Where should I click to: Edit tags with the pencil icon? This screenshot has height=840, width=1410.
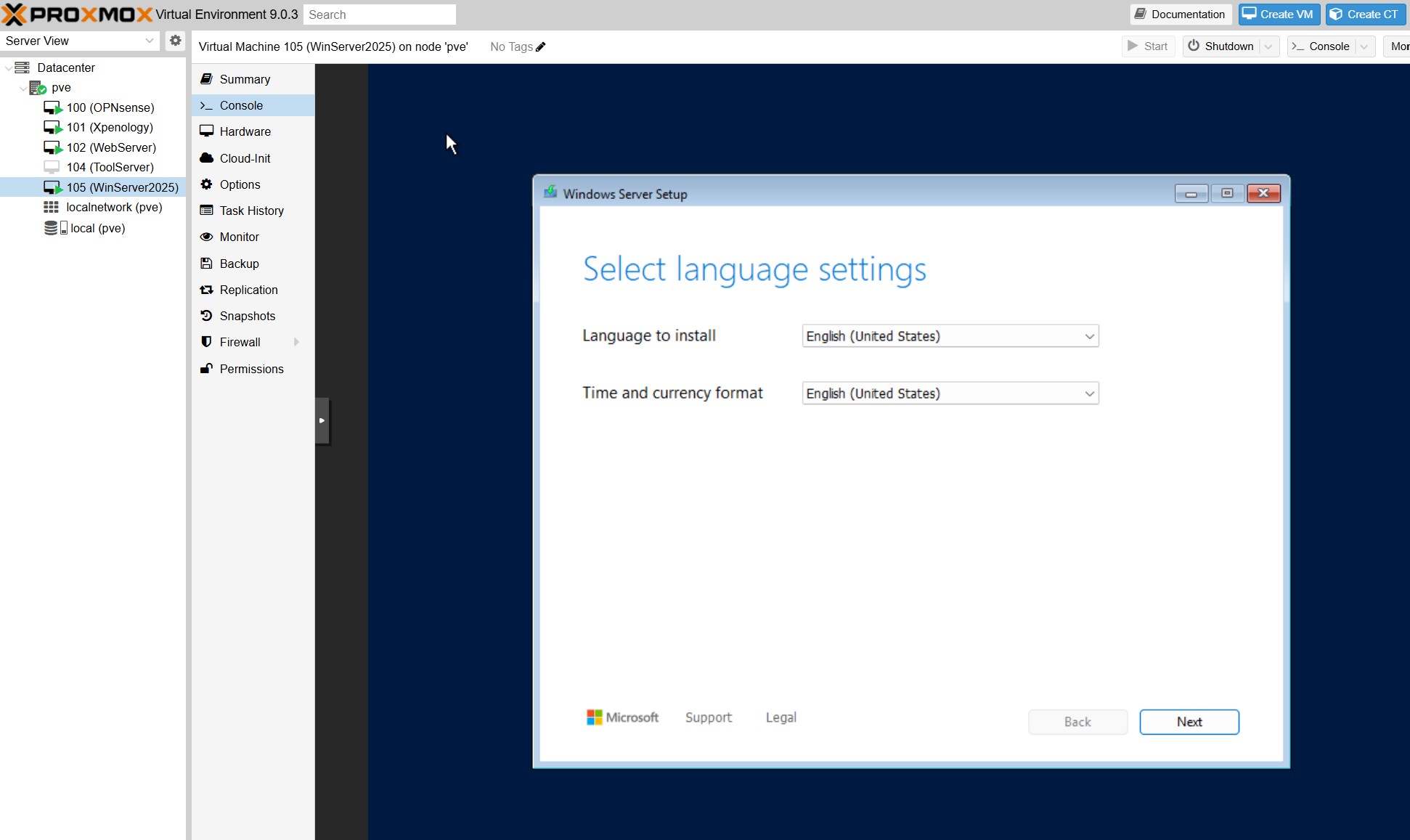pos(540,47)
